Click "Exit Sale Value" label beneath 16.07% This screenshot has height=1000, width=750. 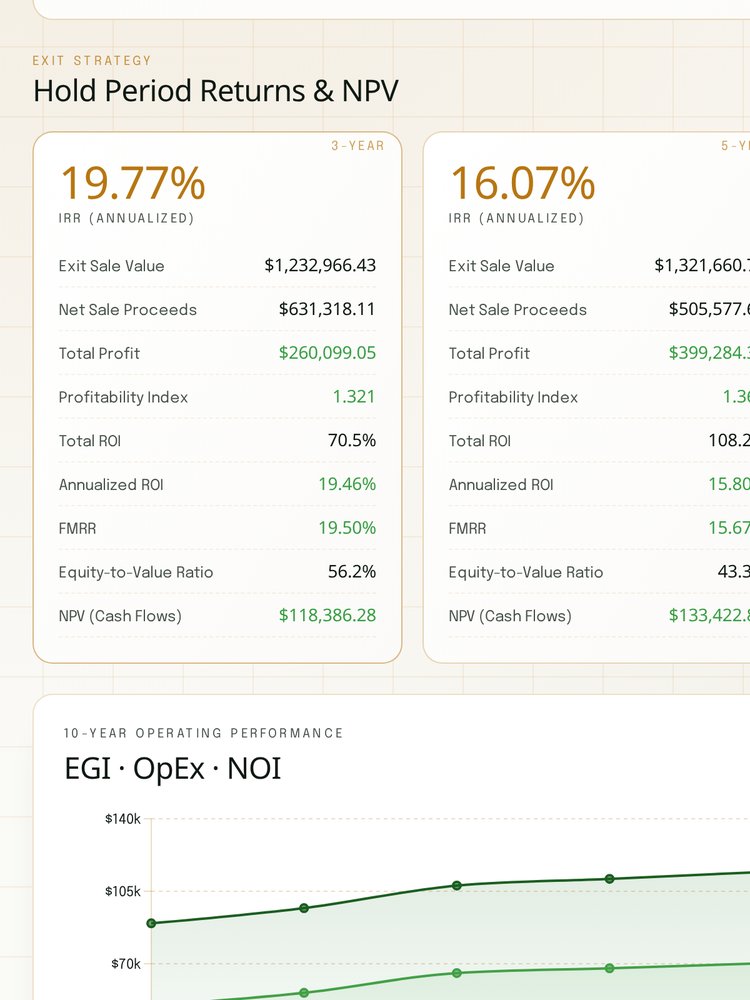(x=501, y=266)
